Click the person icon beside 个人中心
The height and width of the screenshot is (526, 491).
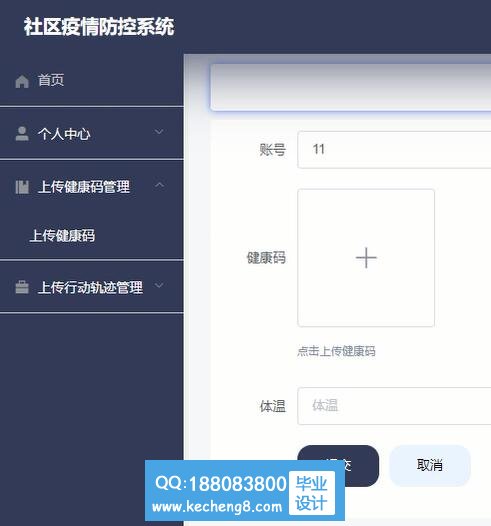22,134
